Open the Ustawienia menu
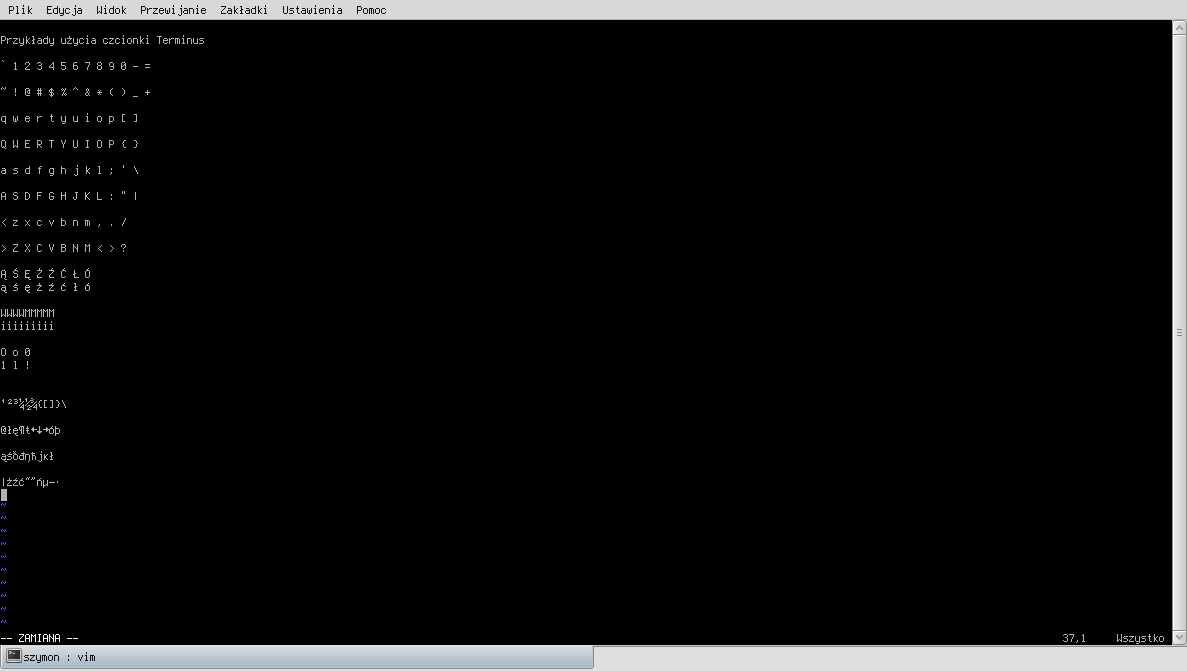This screenshot has width=1187, height=671. click(x=312, y=10)
